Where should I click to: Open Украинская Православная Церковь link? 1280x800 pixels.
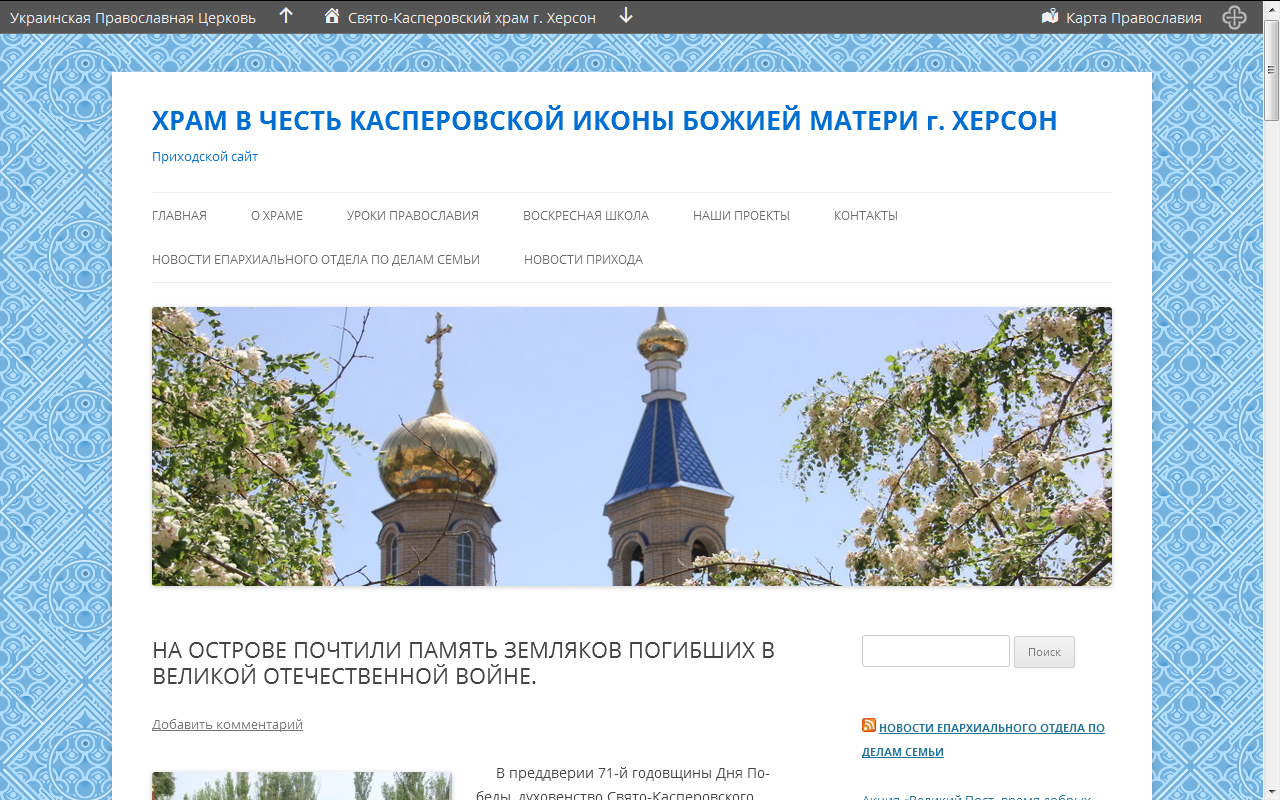(x=133, y=17)
